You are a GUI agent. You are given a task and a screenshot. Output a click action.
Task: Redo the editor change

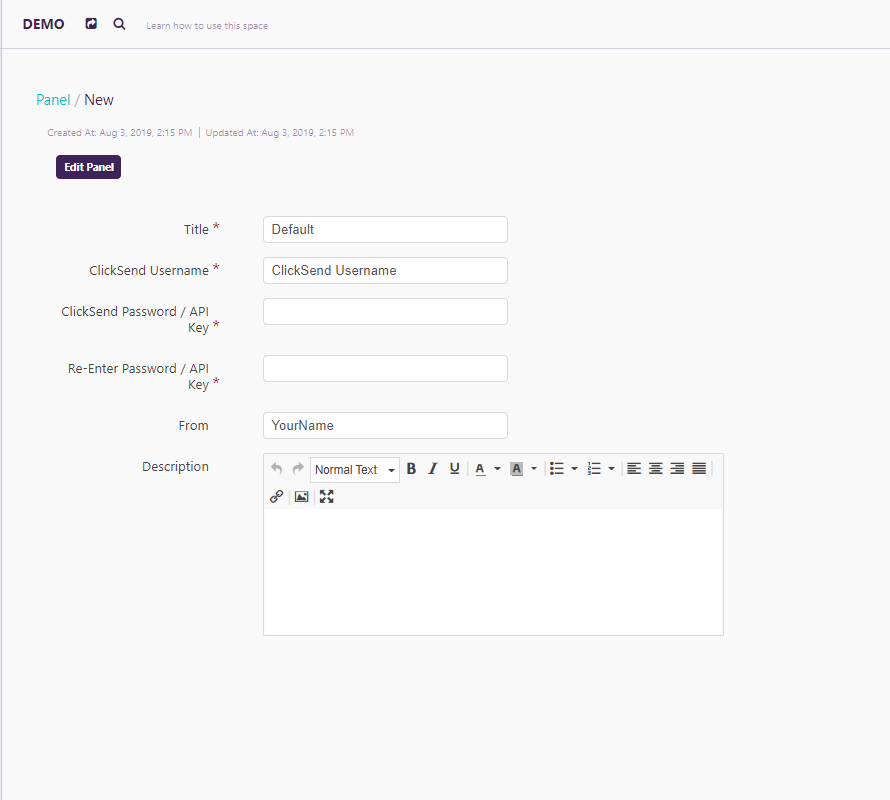pyautogui.click(x=297, y=468)
